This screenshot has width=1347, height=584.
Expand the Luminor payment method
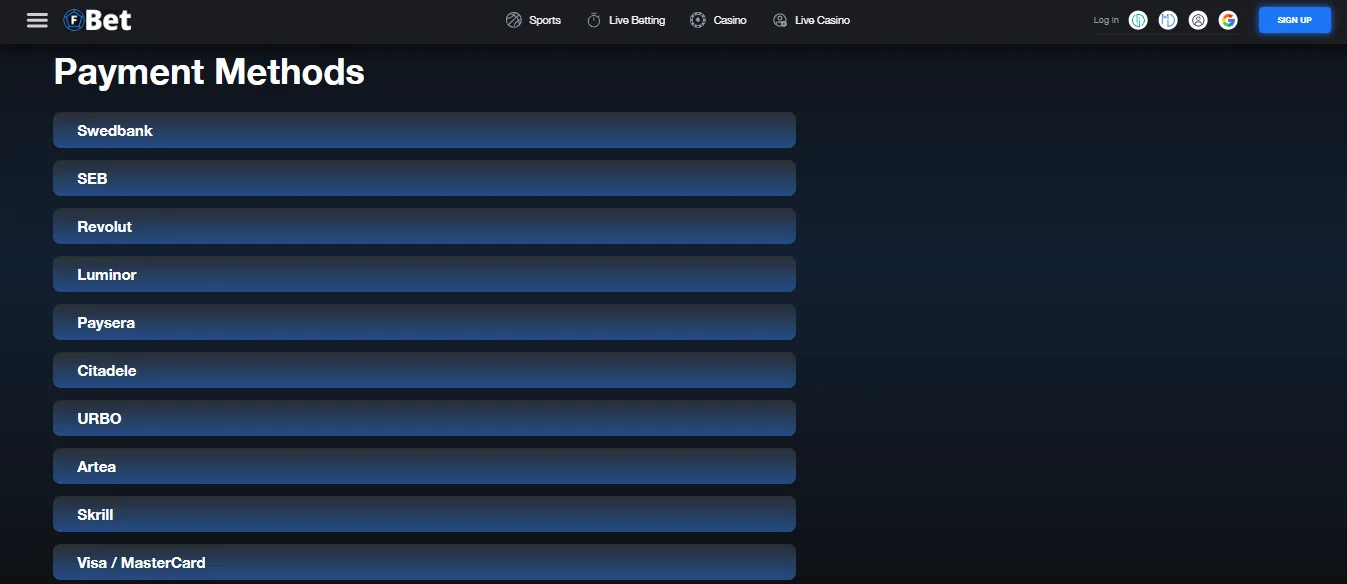click(x=424, y=274)
